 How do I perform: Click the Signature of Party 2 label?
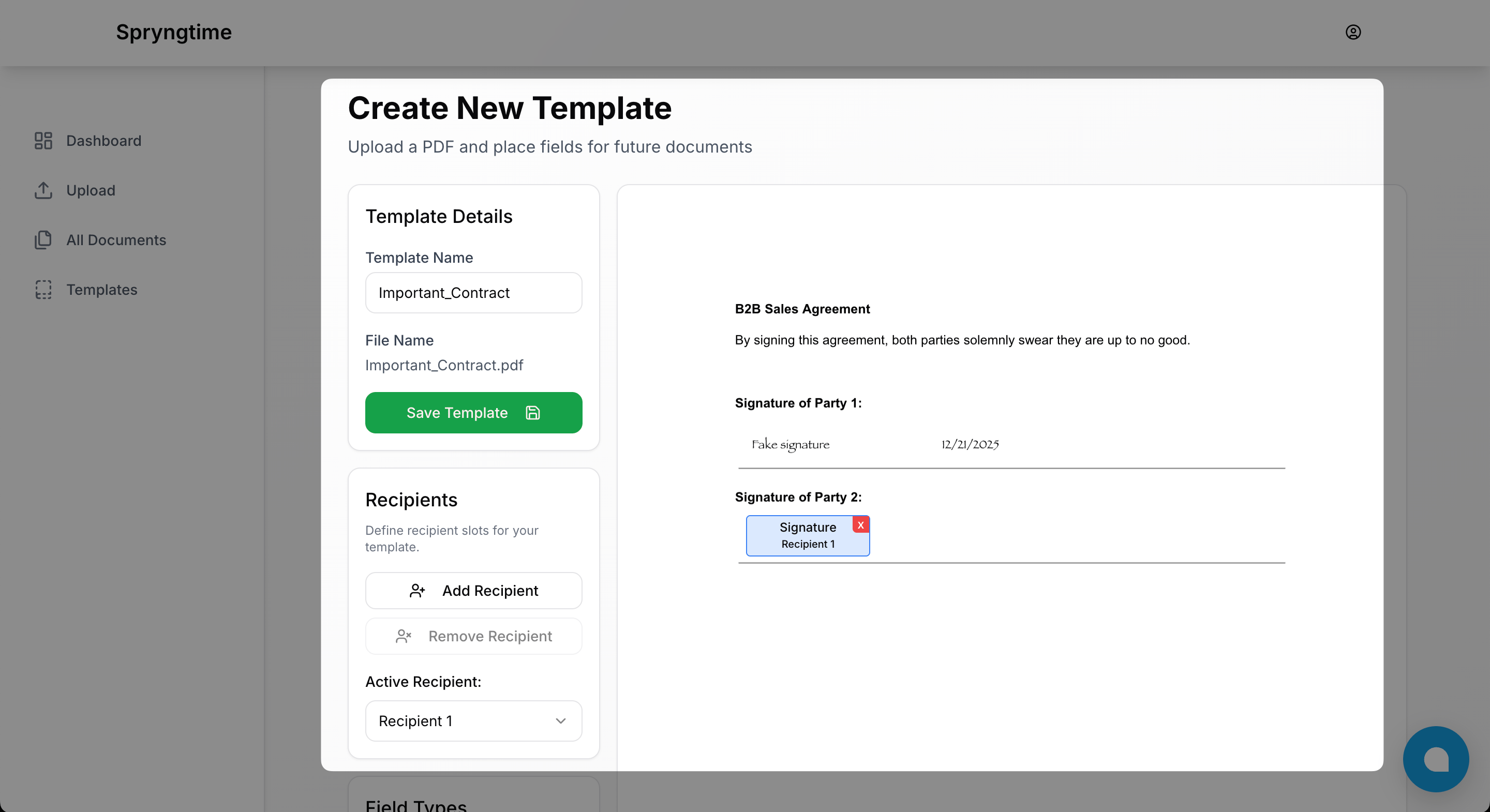798,497
